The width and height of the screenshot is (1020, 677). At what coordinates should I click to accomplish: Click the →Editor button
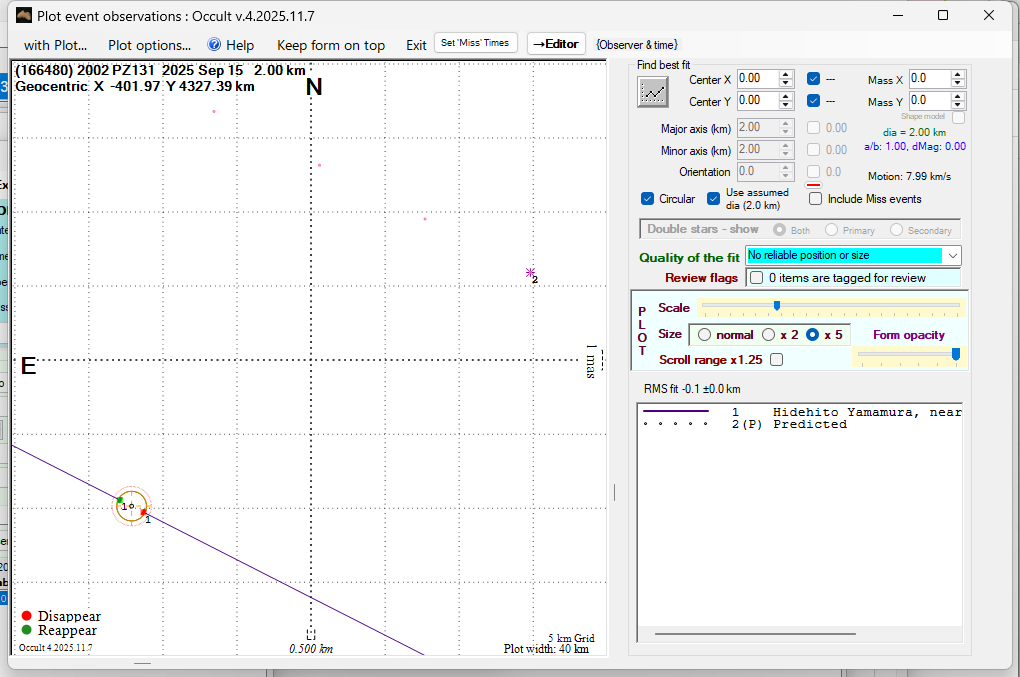coord(556,44)
